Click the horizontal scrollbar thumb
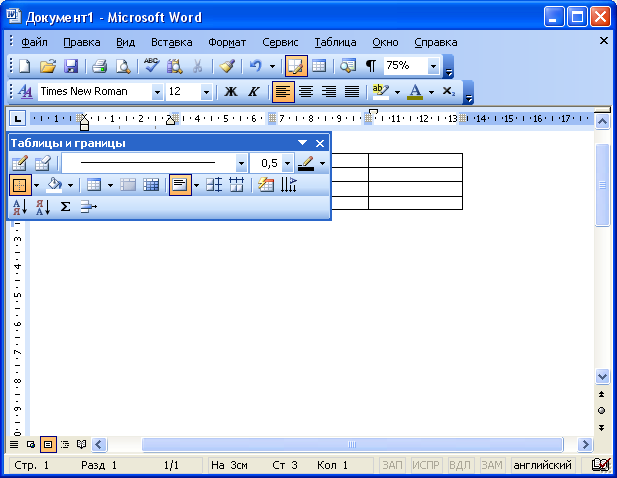Viewport: 617px width, 478px height. [352, 445]
